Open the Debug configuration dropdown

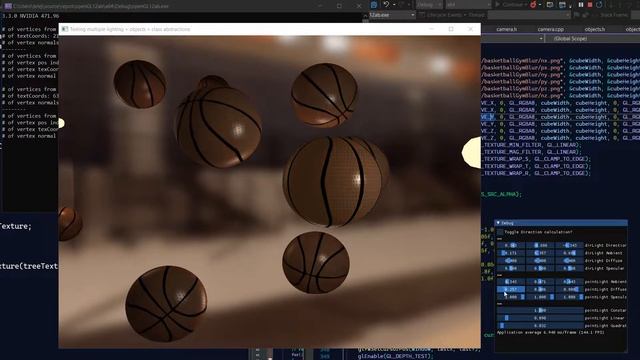point(429,5)
